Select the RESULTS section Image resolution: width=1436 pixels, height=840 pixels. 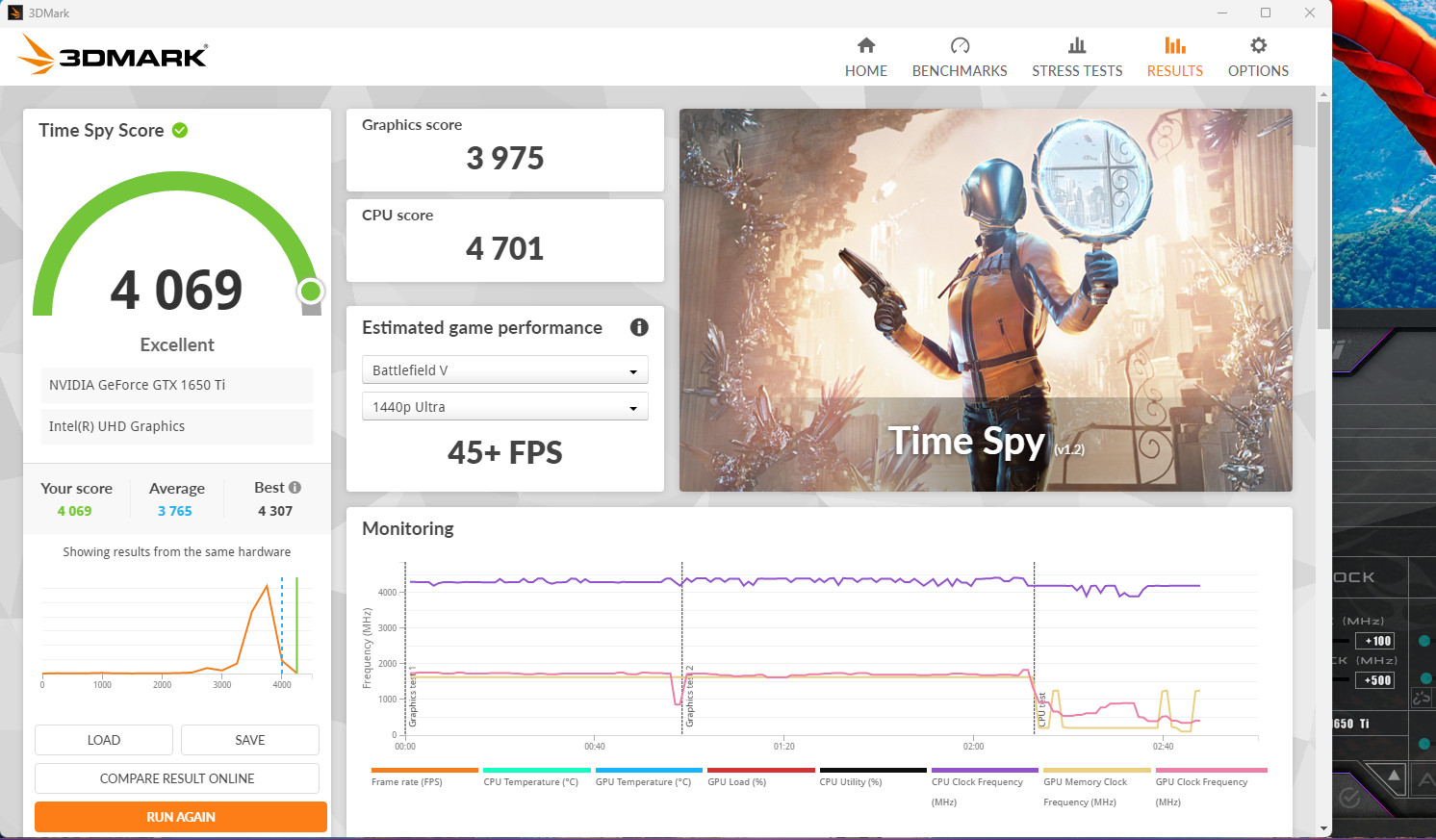[1174, 58]
